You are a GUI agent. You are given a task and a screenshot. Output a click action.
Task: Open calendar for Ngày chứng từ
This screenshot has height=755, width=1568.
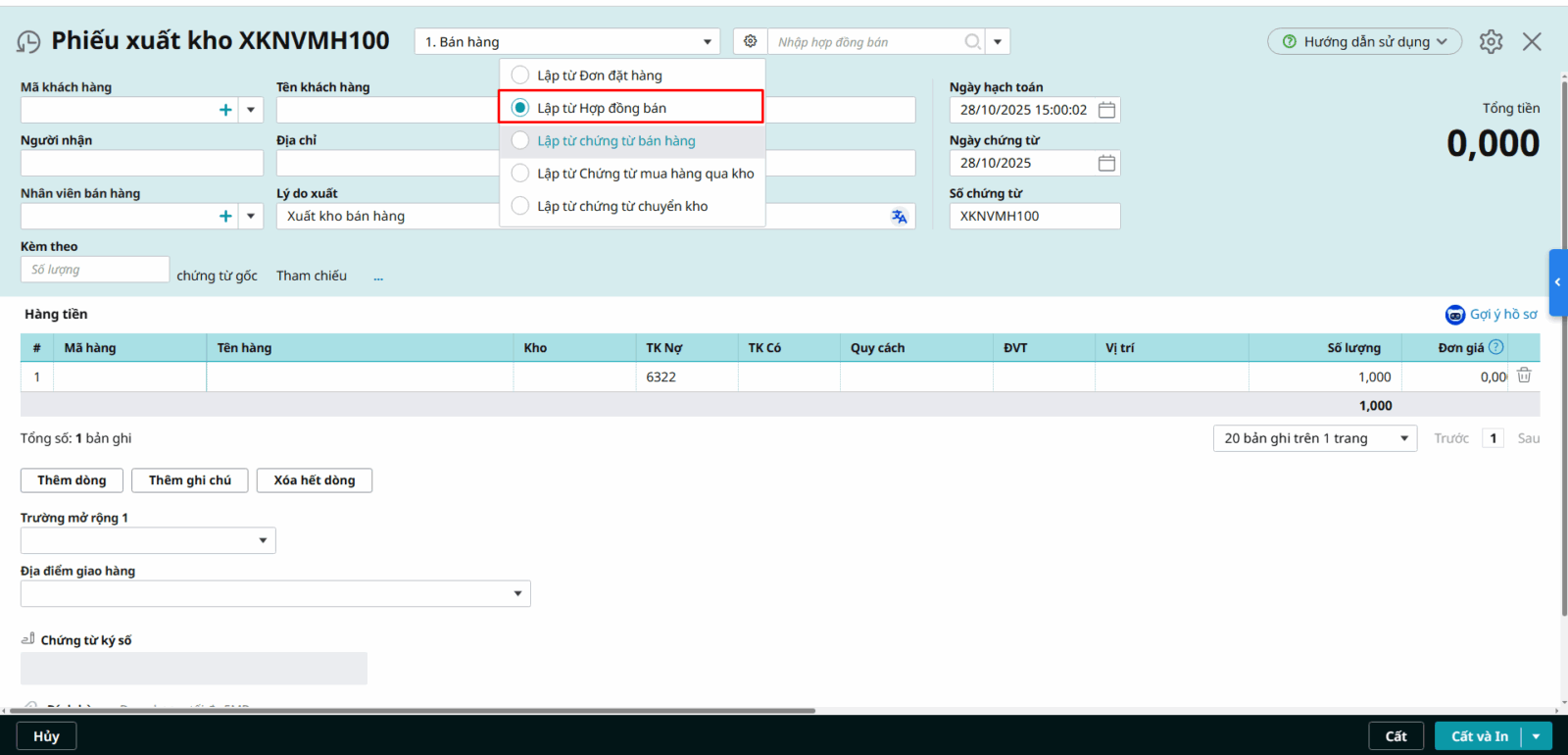click(1106, 163)
